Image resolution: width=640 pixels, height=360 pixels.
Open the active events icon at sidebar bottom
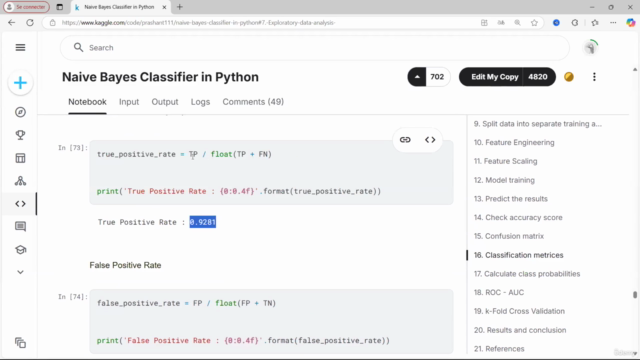coord(20,342)
